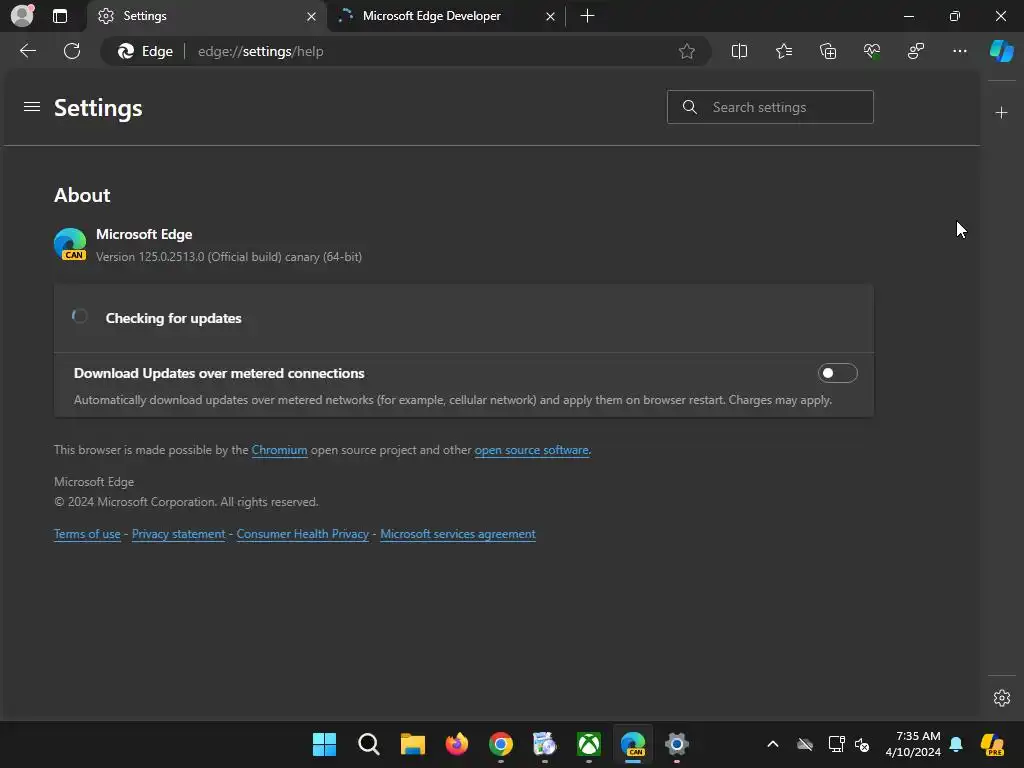This screenshot has width=1024, height=768.
Task: Close the Microsoft Edge Developer tab
Action: [x=551, y=16]
